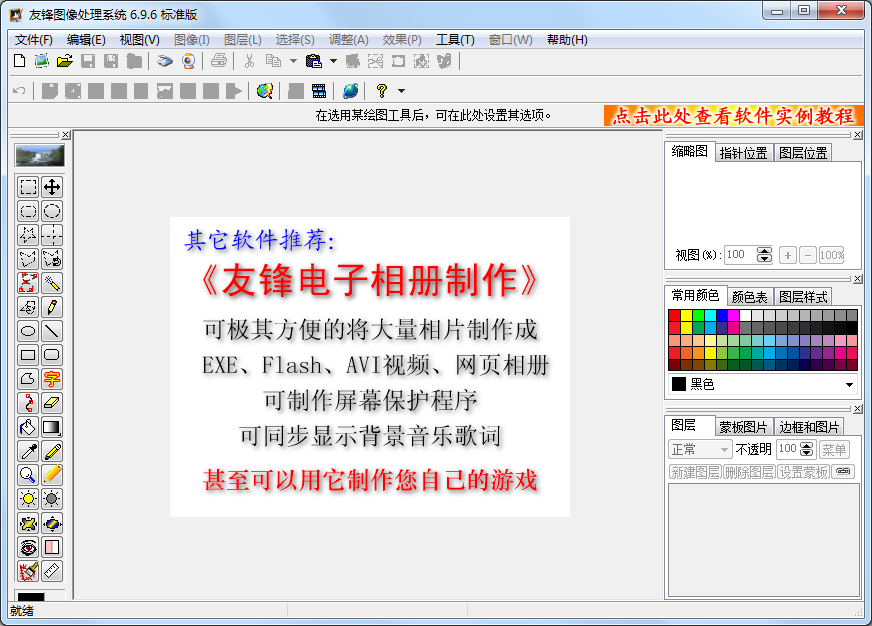Switch to the 颜色表 tab
872x626 pixels.
click(x=749, y=297)
